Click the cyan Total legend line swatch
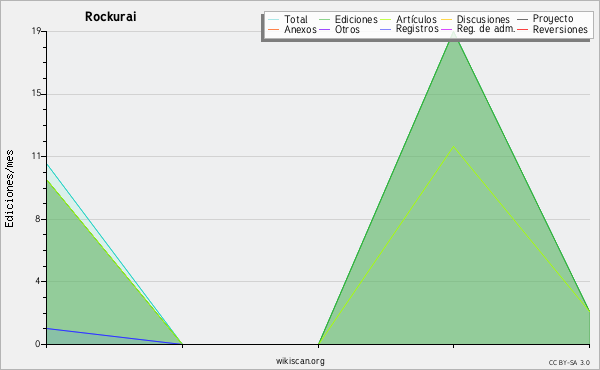The image size is (600, 370). click(274, 19)
